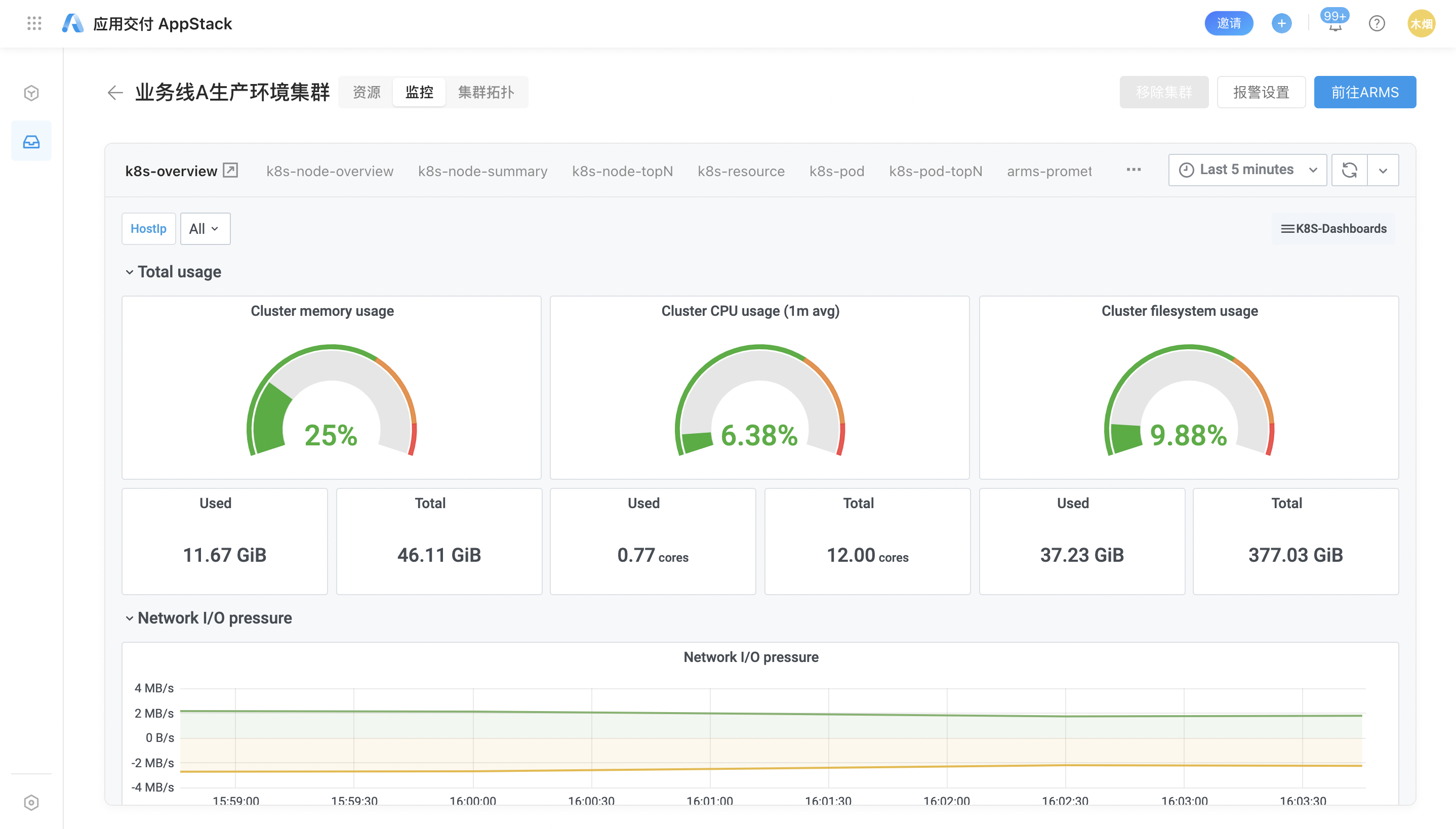Open the user avatar menu
The height and width of the screenshot is (829, 1456).
coord(1421,23)
